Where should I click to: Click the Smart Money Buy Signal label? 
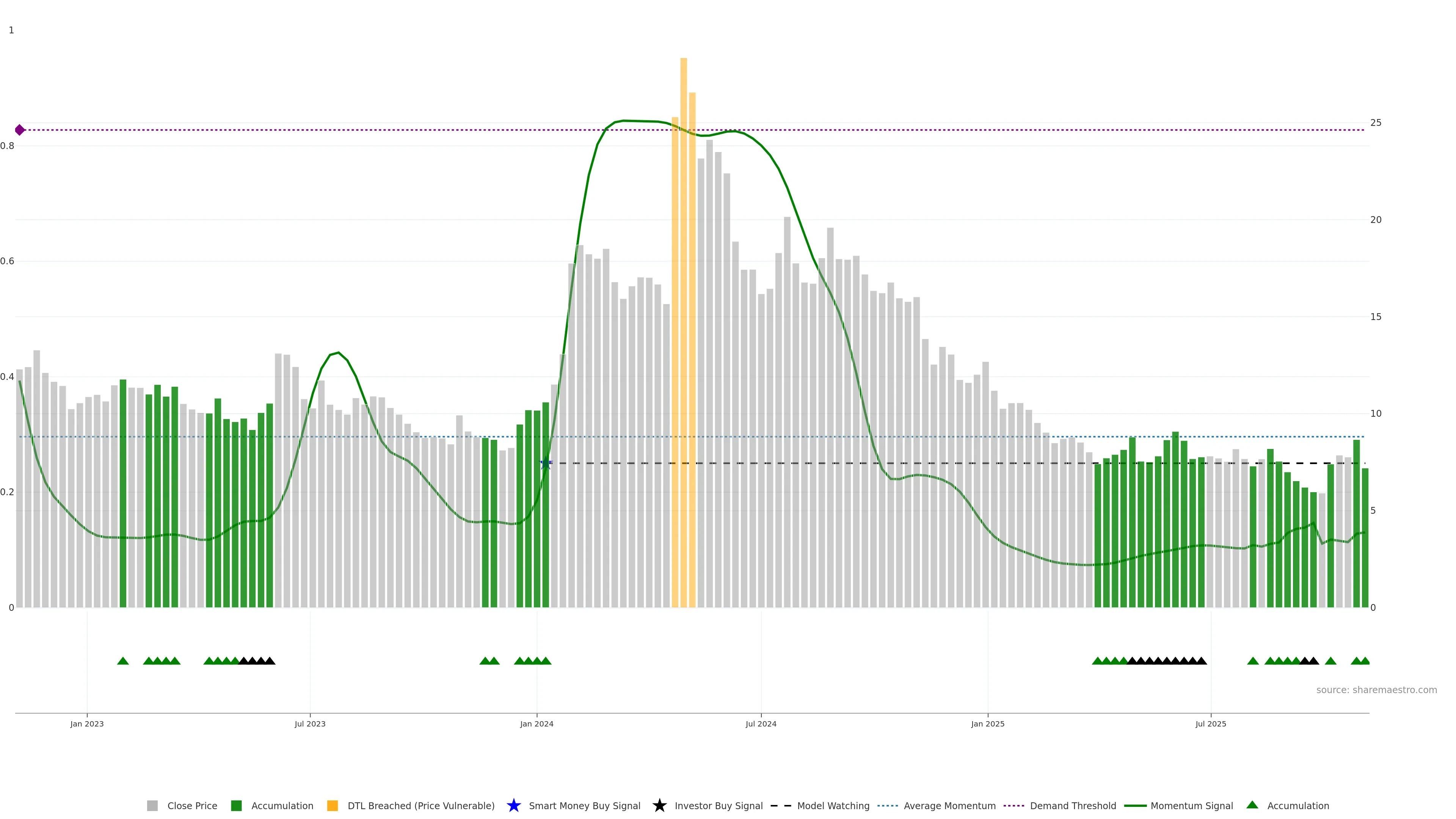point(584,805)
